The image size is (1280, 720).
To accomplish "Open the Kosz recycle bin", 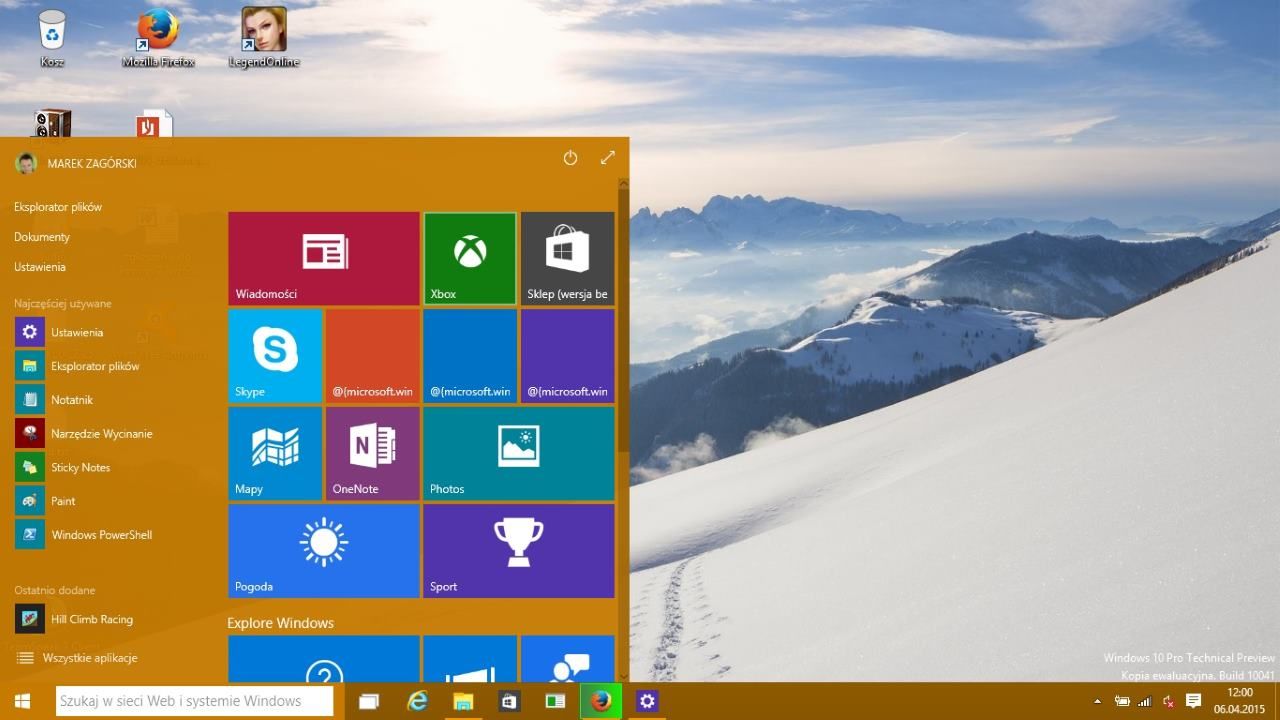I will [x=52, y=38].
